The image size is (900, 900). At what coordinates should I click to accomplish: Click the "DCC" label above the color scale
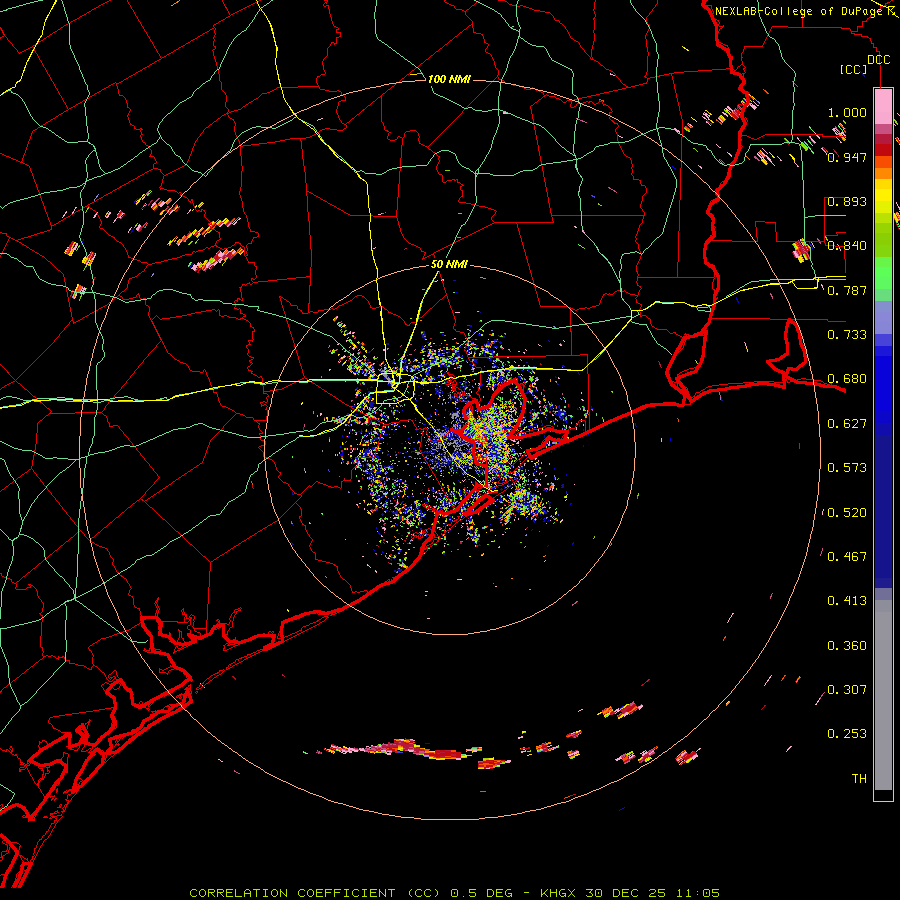point(878,60)
